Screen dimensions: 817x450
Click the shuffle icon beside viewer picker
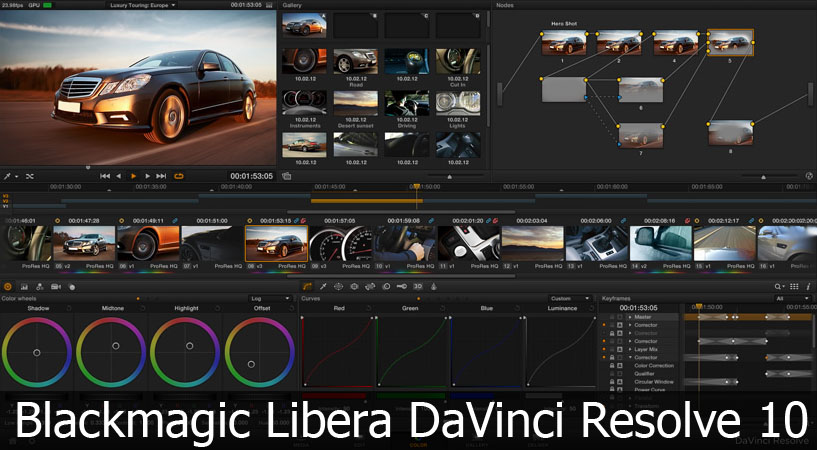click(30, 176)
